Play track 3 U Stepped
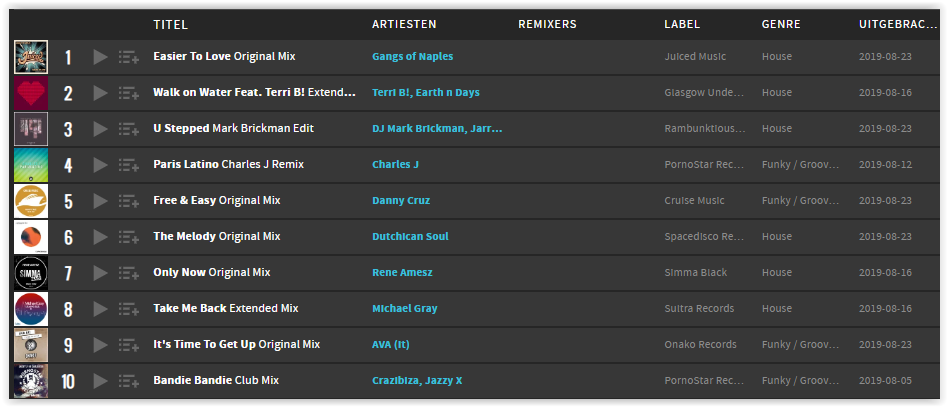Screen dimensions: 948x407 [100, 129]
